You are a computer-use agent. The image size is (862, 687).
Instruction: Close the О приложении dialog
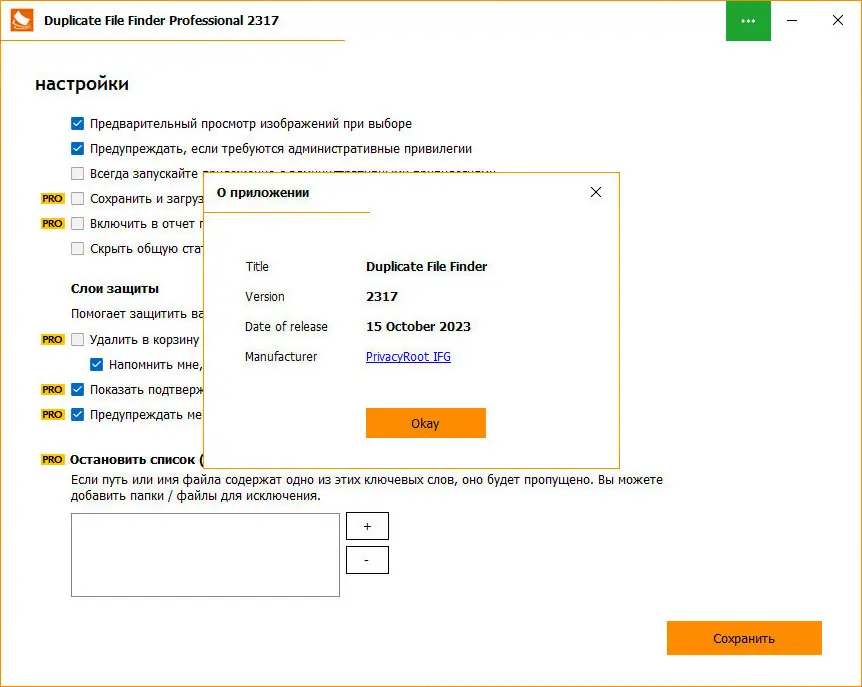click(x=595, y=192)
